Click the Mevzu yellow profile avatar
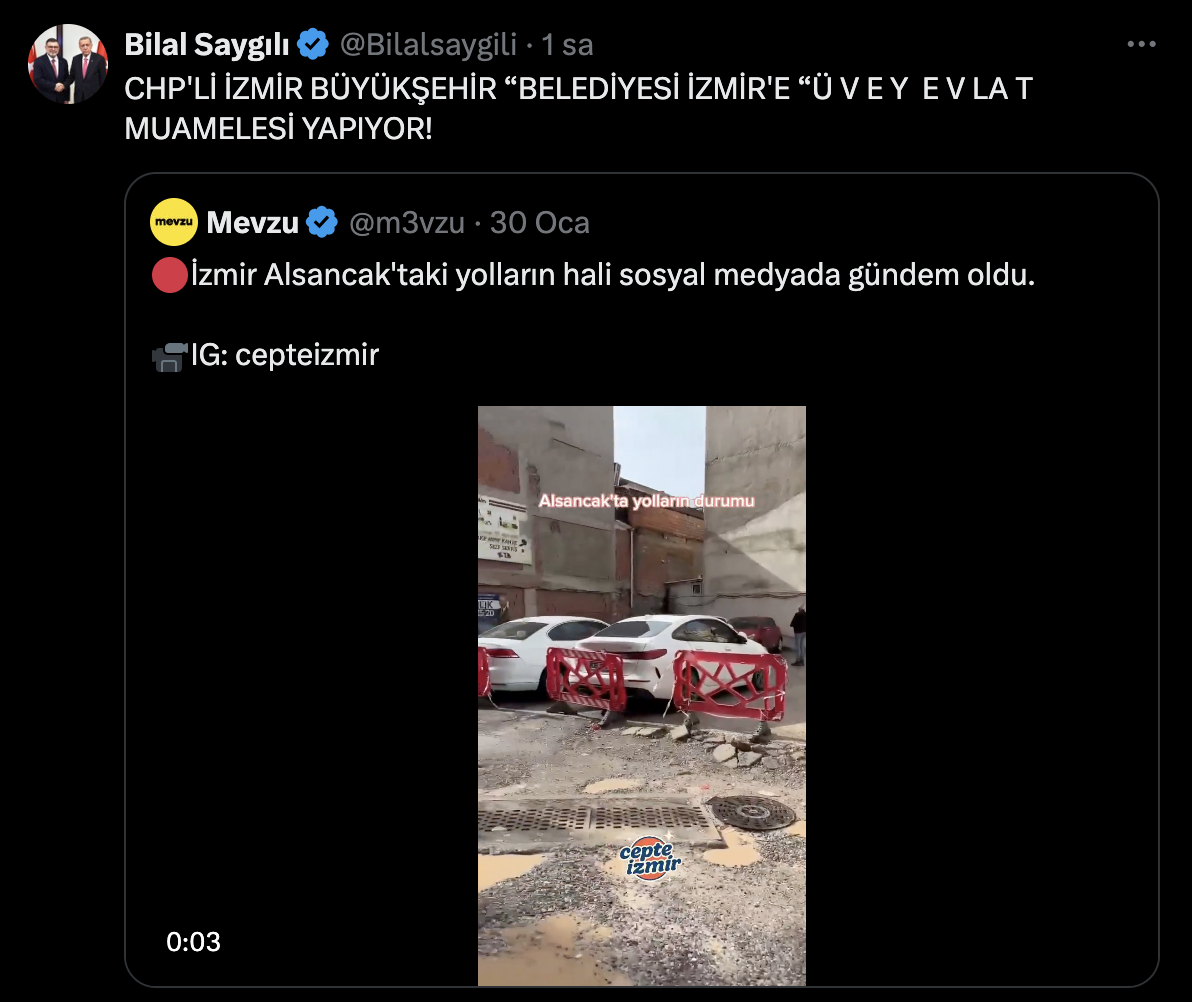Viewport: 1192px width, 1002px height. pyautogui.click(x=174, y=222)
